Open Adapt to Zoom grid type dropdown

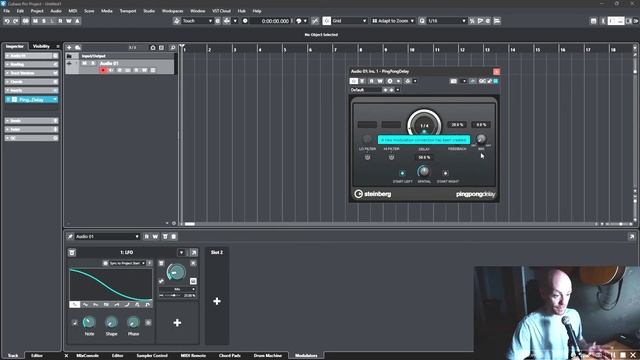[x=393, y=21]
